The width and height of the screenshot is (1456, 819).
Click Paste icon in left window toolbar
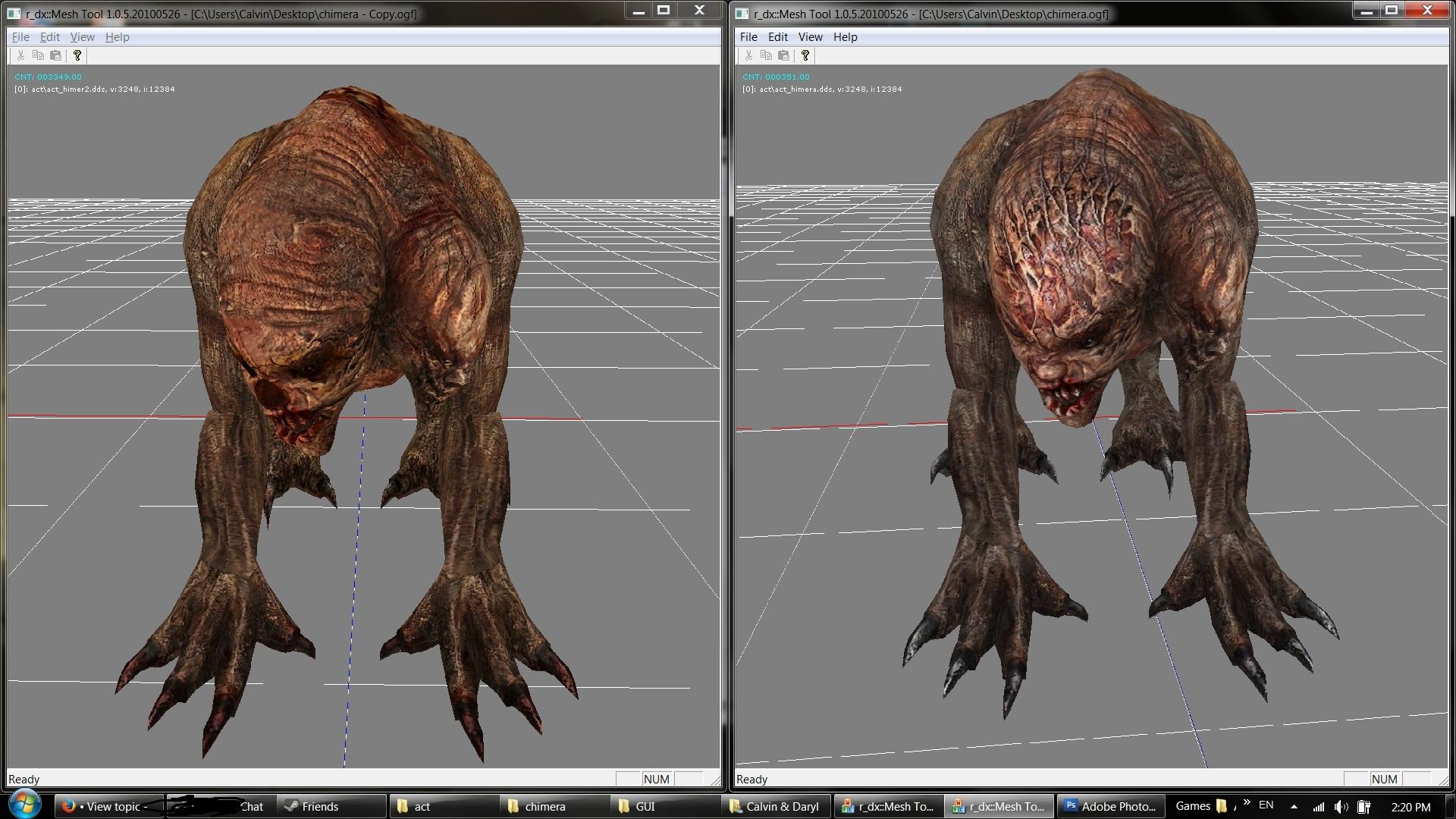pos(55,55)
